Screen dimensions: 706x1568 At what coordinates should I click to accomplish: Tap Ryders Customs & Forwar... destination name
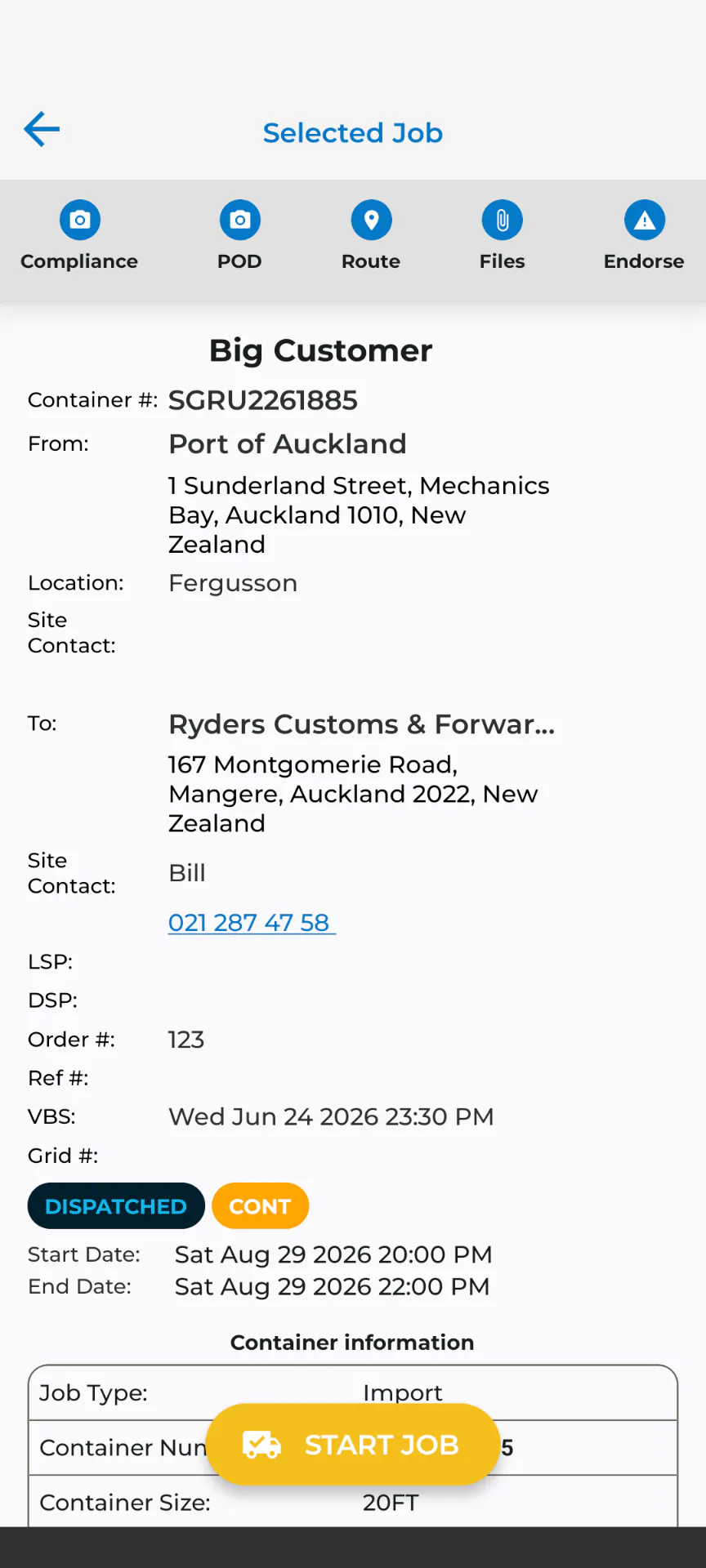(x=362, y=724)
